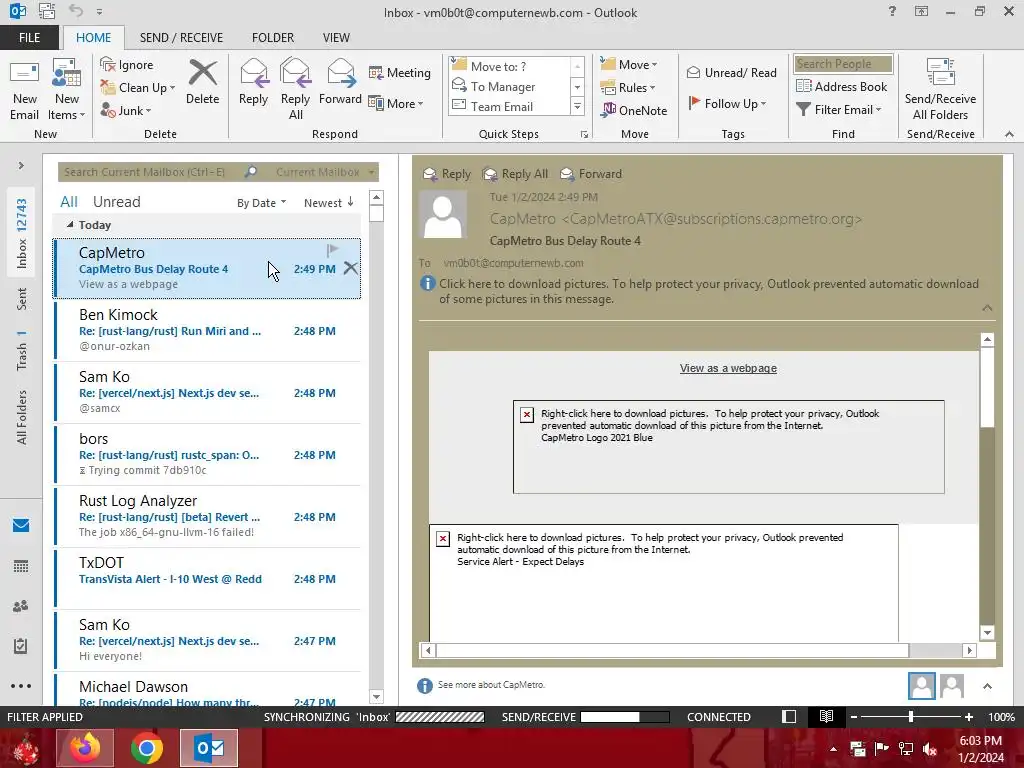Image resolution: width=1024 pixels, height=768 pixels.
Task: Click the ribbon Reply All icon
Action: [295, 89]
